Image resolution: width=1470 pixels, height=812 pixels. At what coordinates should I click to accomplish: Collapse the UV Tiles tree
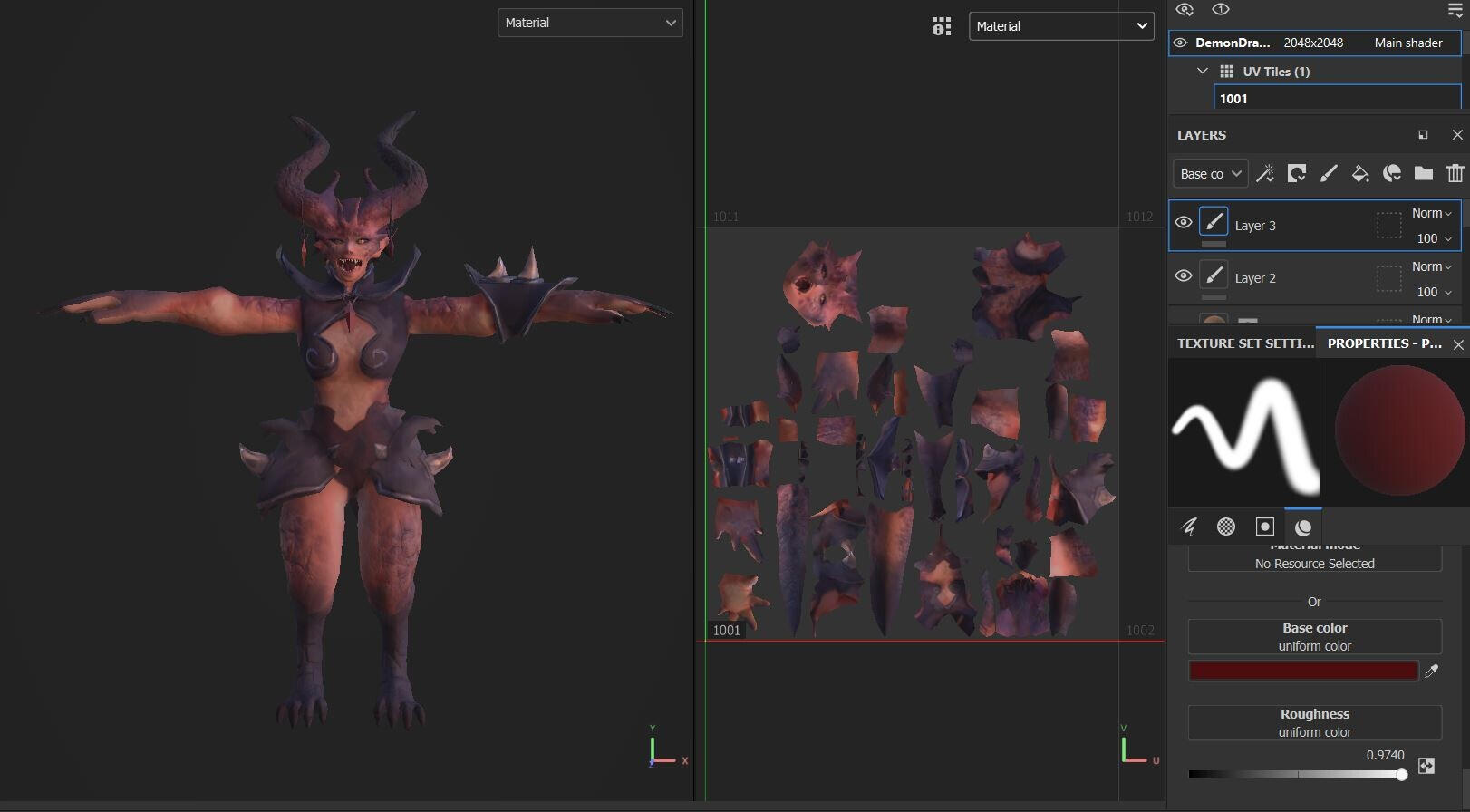click(x=1203, y=71)
